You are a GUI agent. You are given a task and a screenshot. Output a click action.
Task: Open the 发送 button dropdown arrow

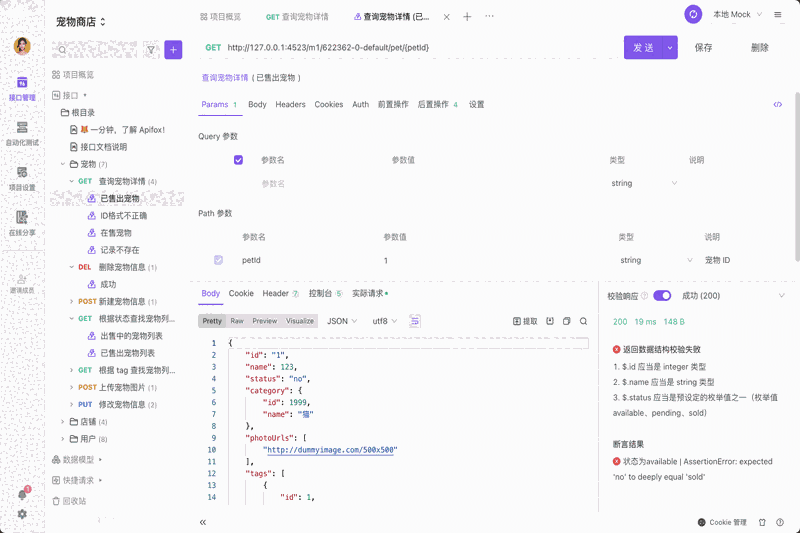click(670, 47)
